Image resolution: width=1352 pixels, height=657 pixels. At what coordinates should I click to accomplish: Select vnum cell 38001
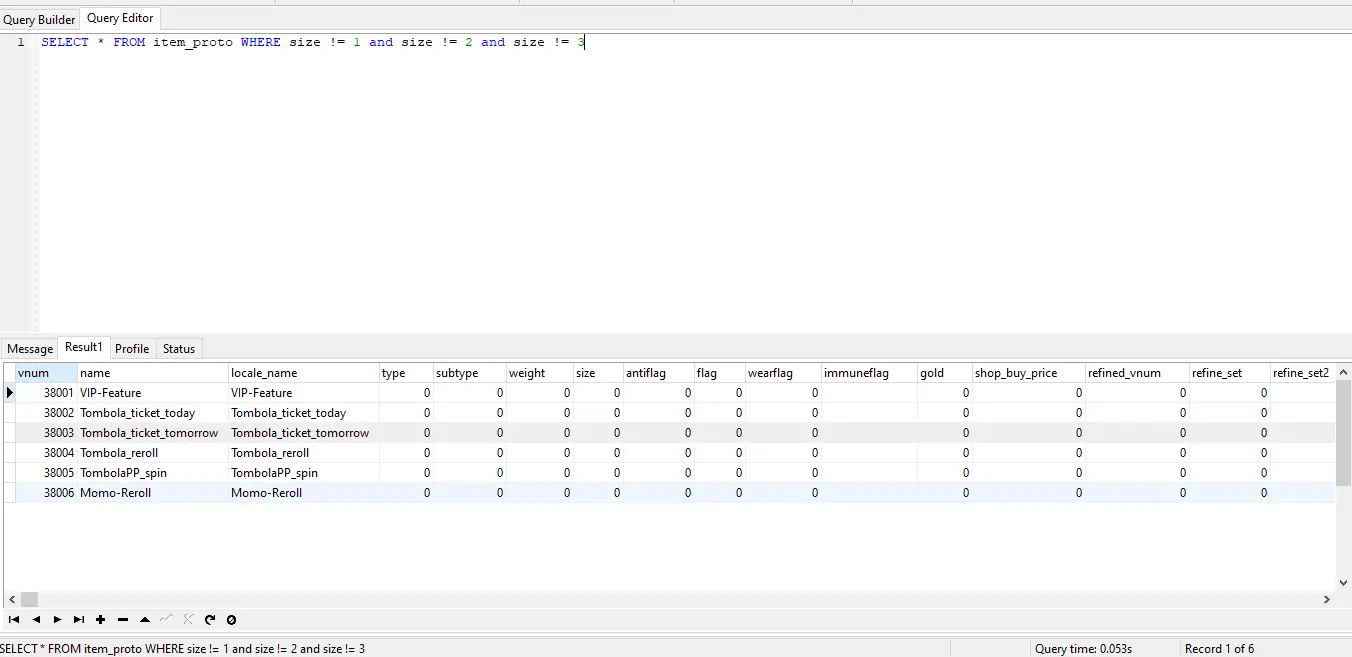click(x=47, y=393)
